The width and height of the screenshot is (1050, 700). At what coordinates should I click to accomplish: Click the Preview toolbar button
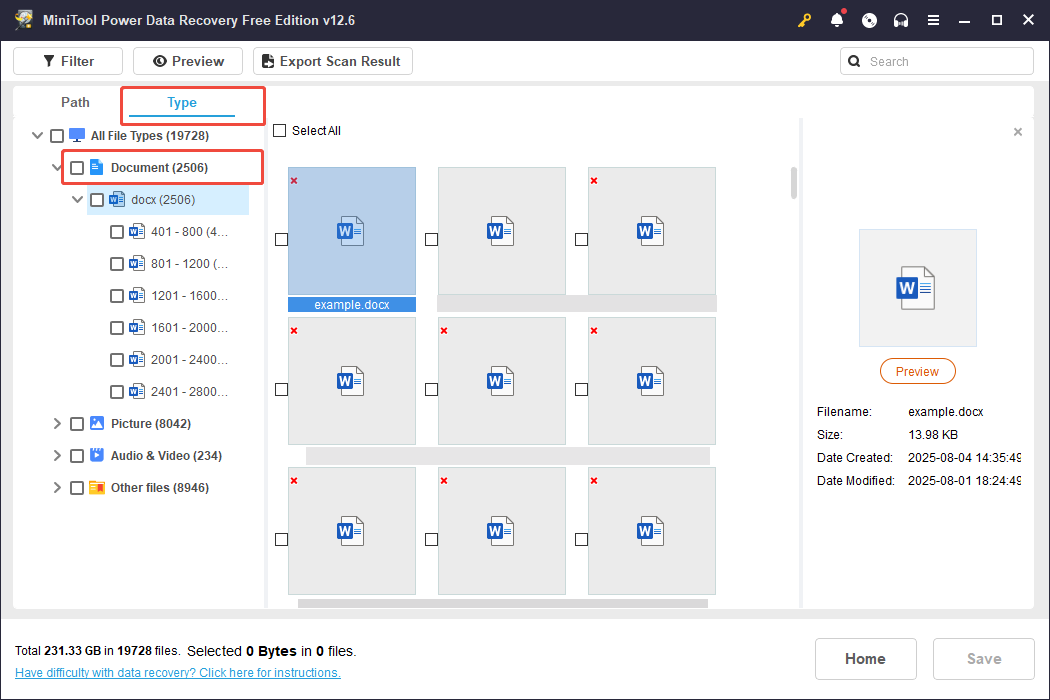pyautogui.click(x=188, y=61)
